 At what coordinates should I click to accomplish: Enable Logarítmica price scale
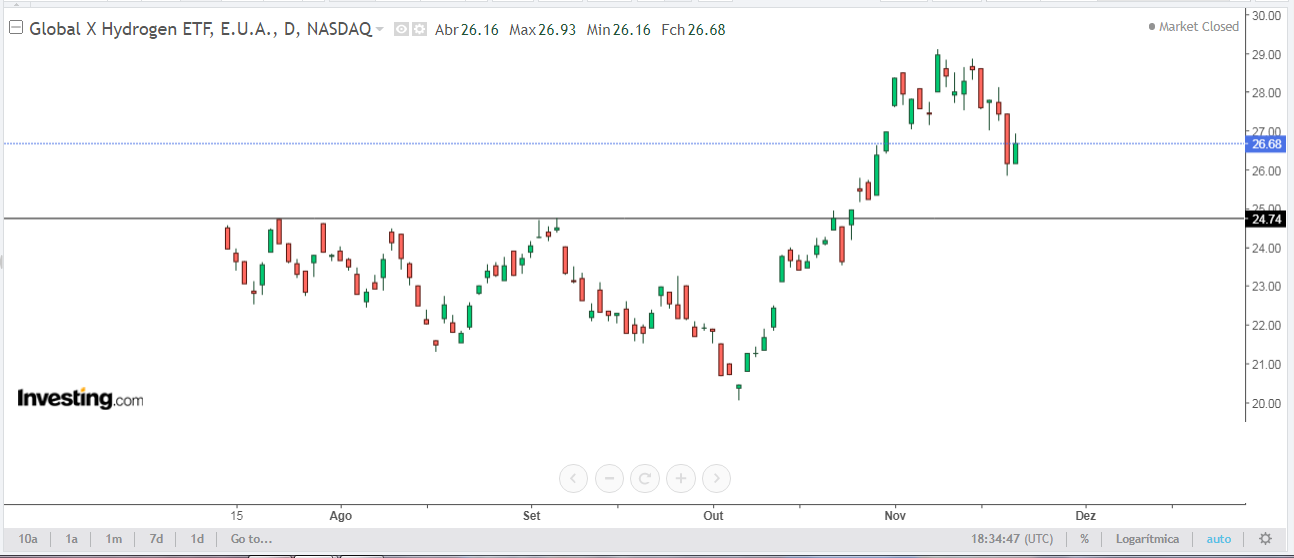pos(1147,539)
